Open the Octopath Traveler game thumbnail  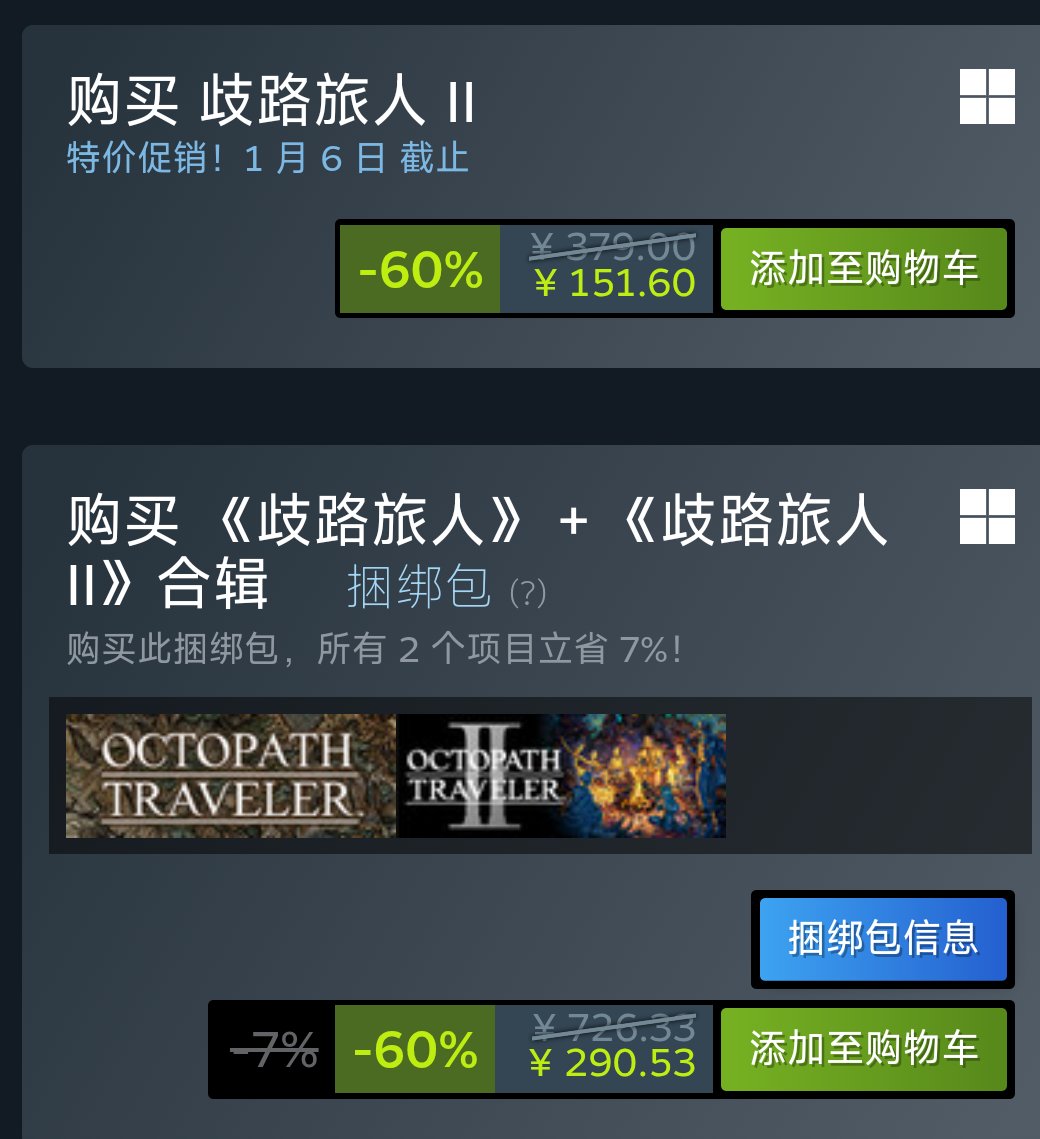231,776
